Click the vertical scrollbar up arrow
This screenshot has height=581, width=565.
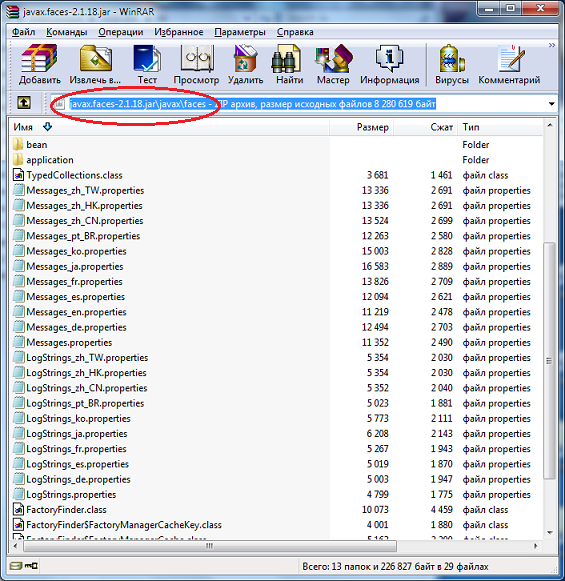tap(550, 126)
